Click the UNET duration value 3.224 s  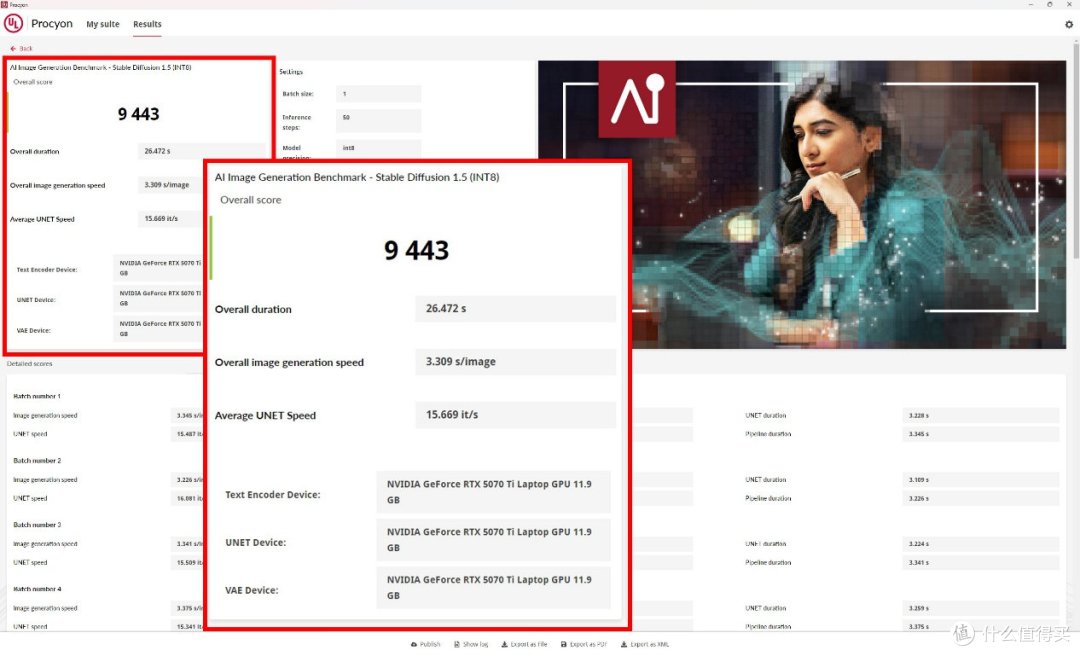pyautogui.click(x=980, y=544)
